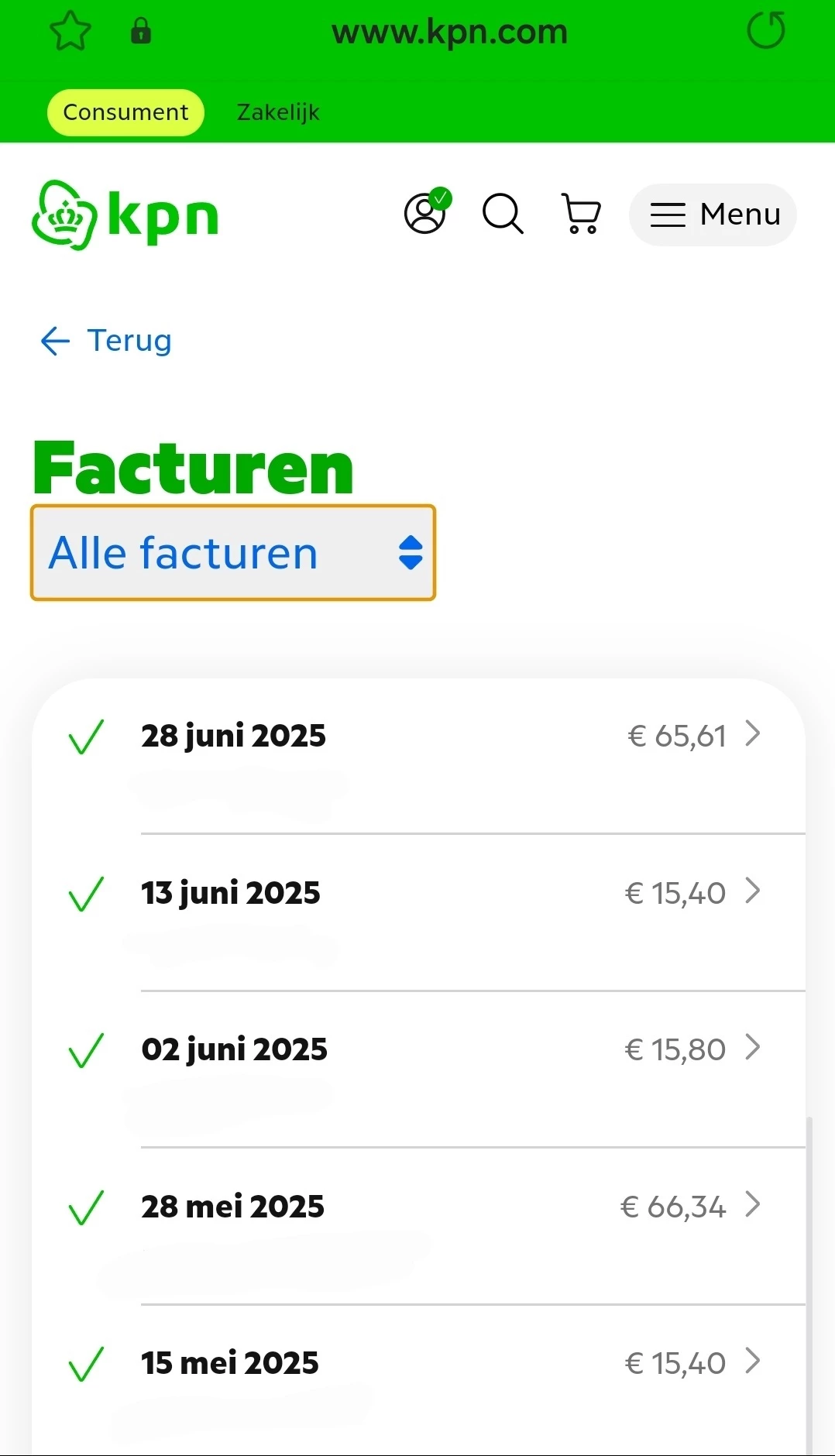
Task: Click paid checkmark for 28 juni 2025
Action: point(86,737)
